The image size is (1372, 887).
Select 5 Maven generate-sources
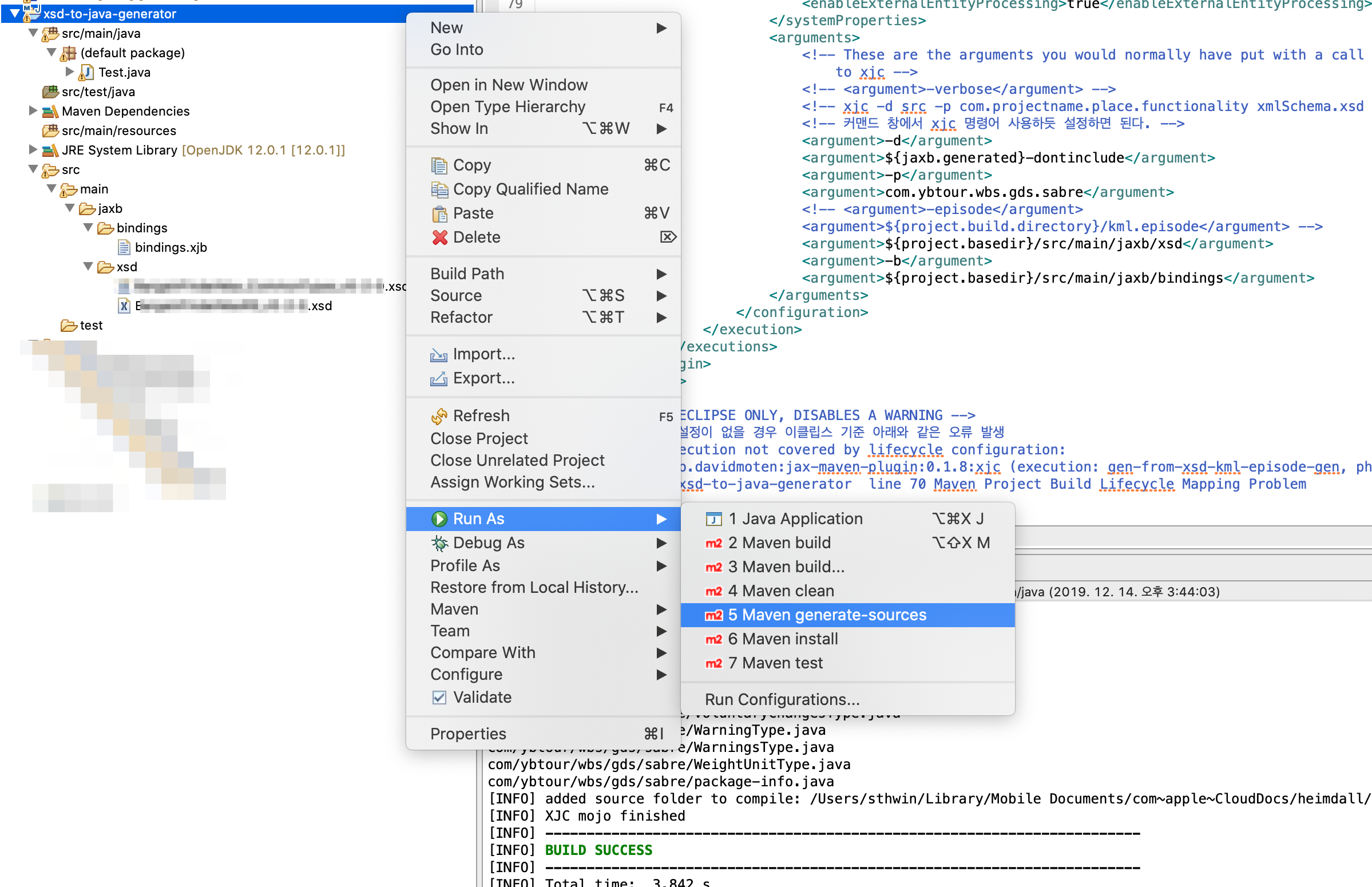click(x=827, y=615)
